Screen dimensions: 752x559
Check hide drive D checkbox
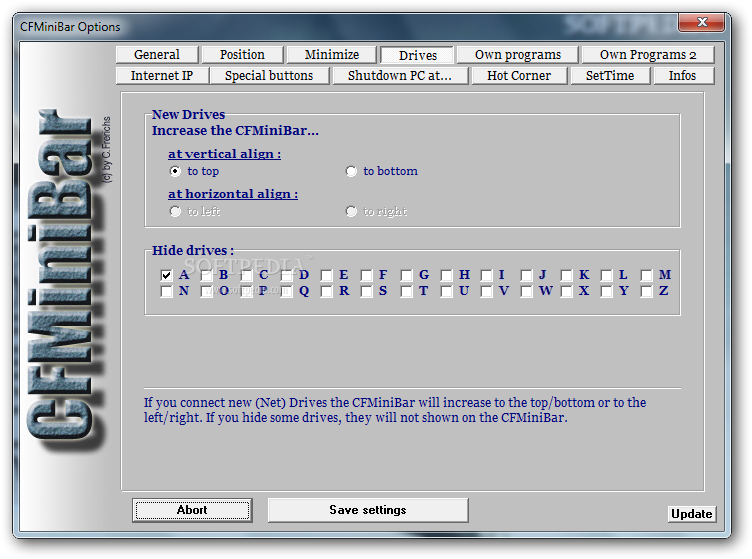click(x=286, y=275)
